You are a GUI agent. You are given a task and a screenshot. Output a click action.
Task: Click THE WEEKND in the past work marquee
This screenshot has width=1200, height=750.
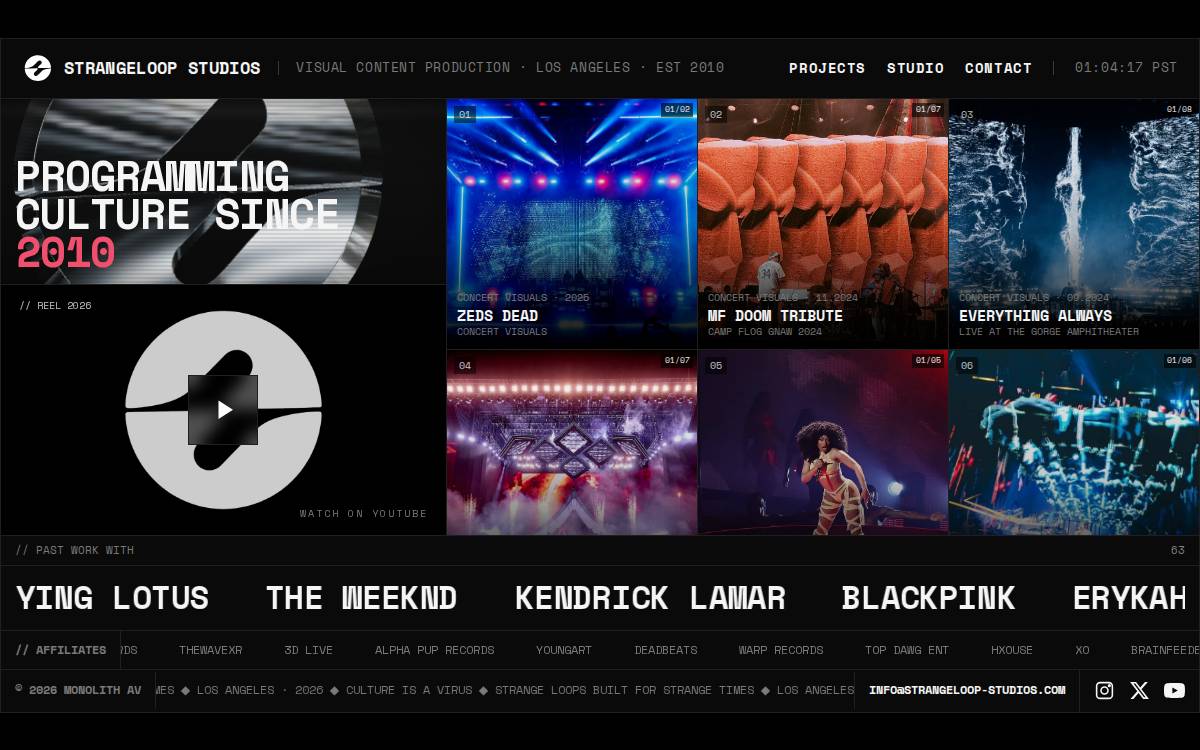[361, 598]
